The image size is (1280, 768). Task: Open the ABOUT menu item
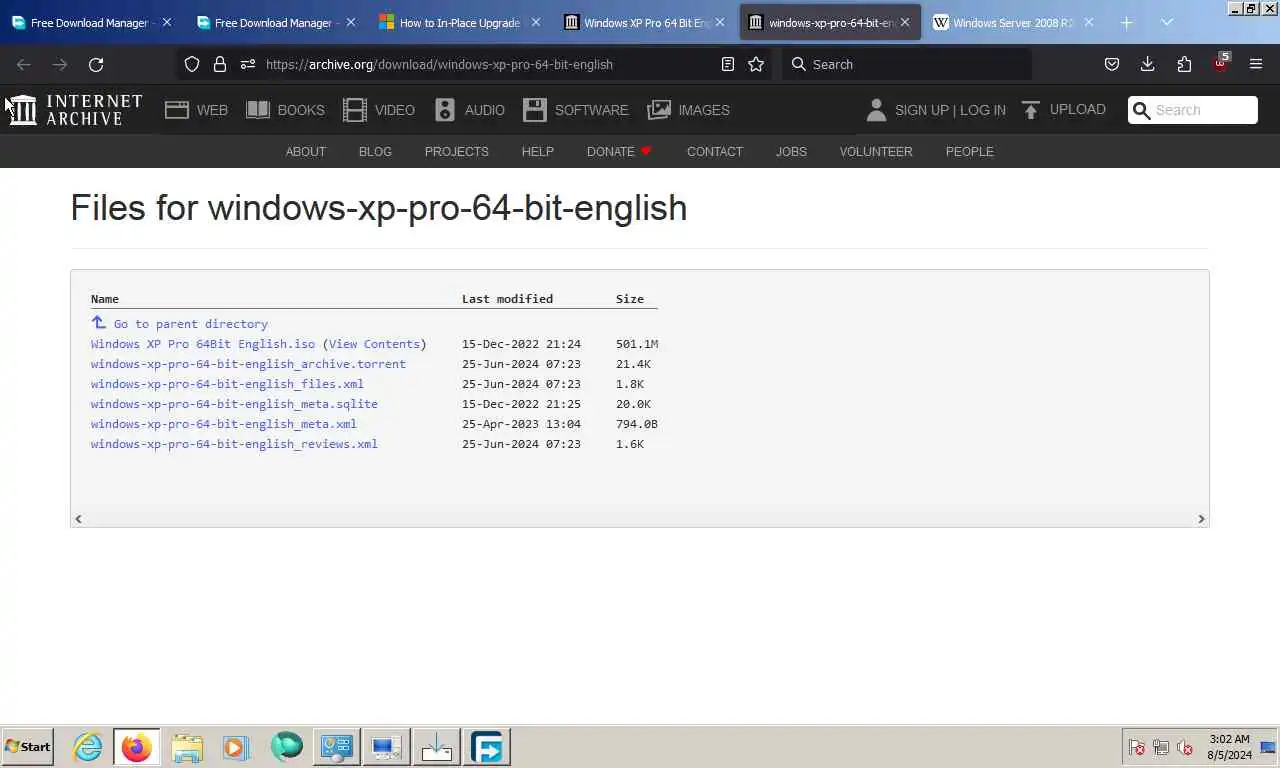(x=306, y=152)
